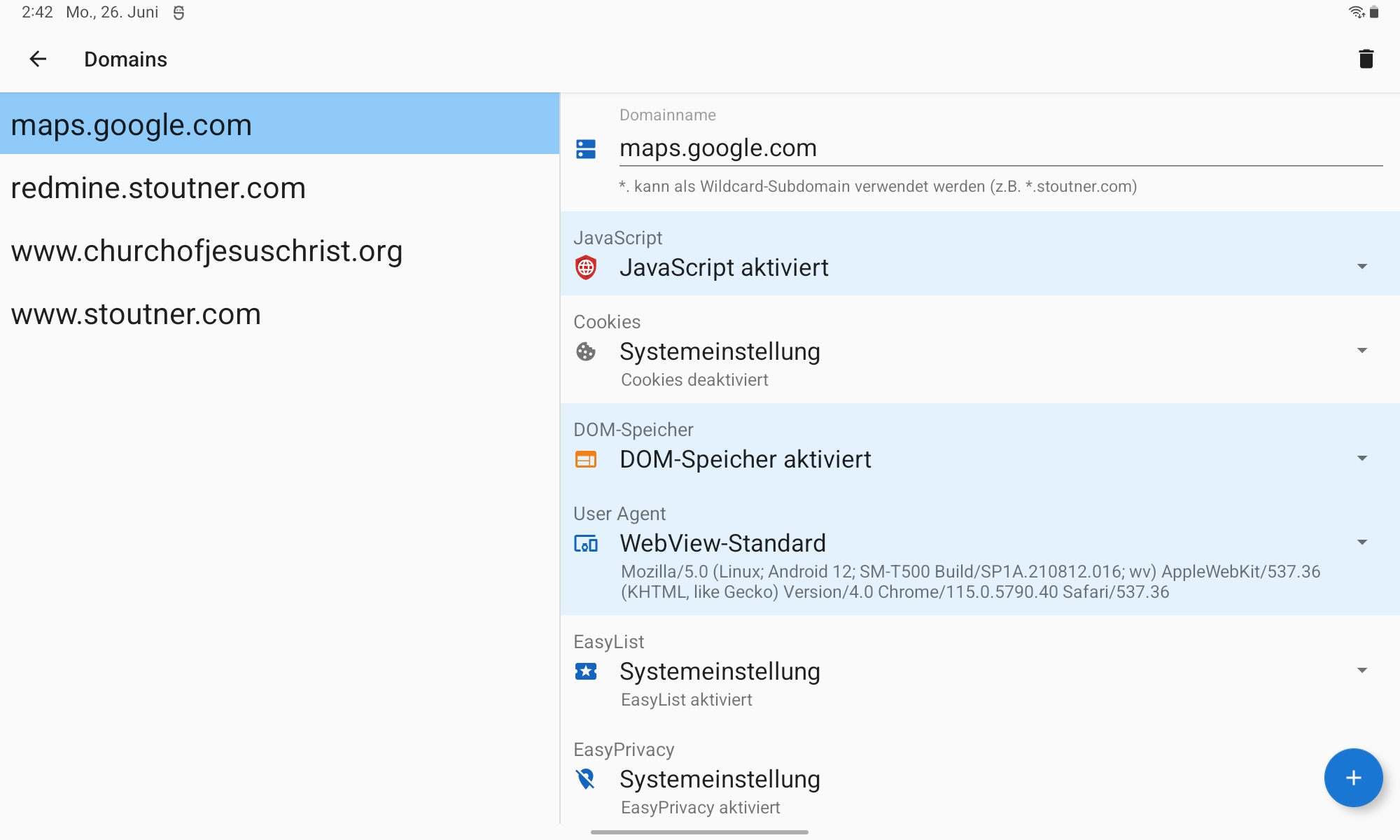The height and width of the screenshot is (840, 1400).
Task: Click the EasyPrivacy crossed-pin icon
Action: tap(586, 779)
